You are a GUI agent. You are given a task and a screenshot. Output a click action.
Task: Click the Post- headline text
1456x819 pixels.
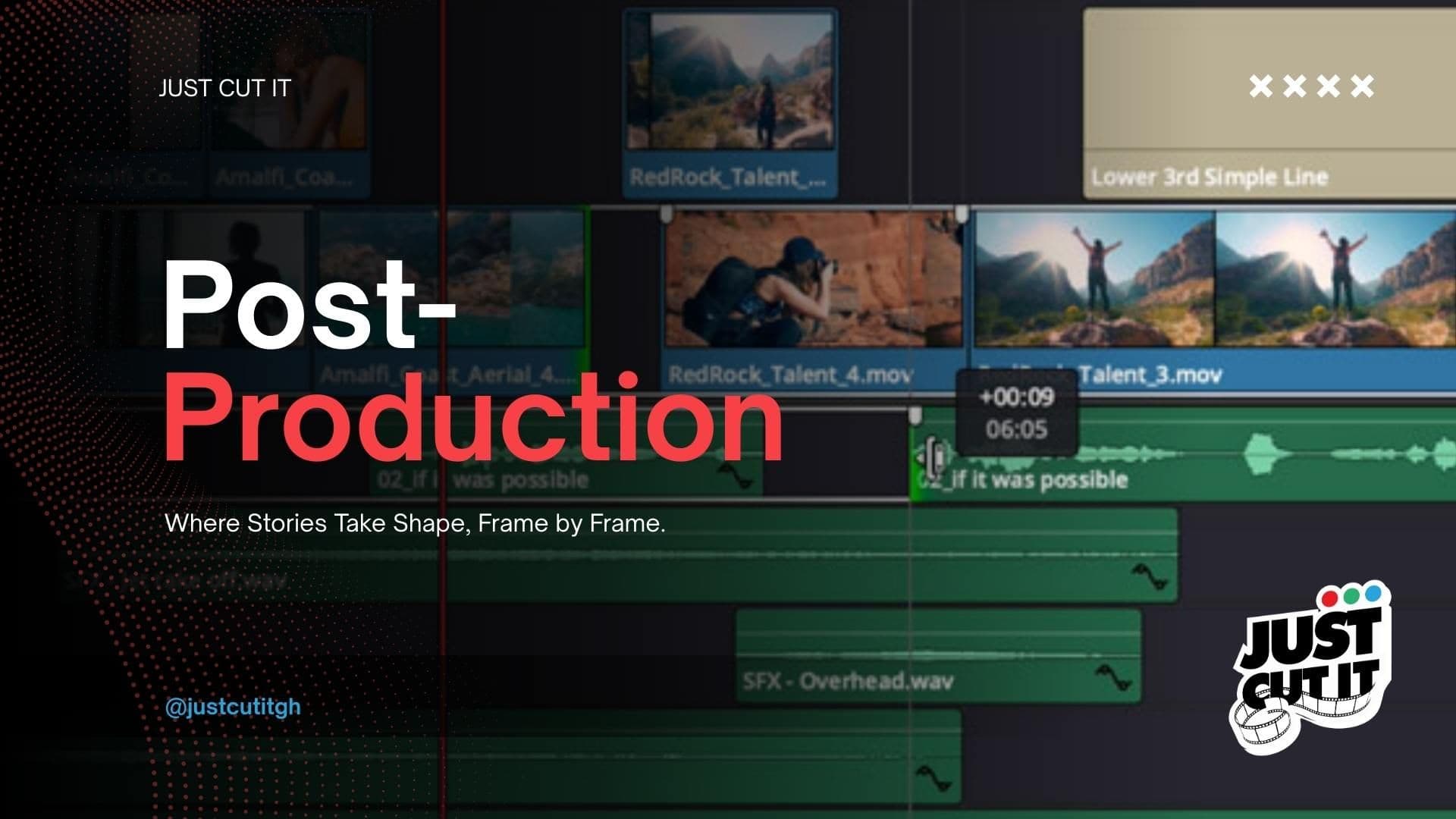pyautogui.click(x=309, y=306)
